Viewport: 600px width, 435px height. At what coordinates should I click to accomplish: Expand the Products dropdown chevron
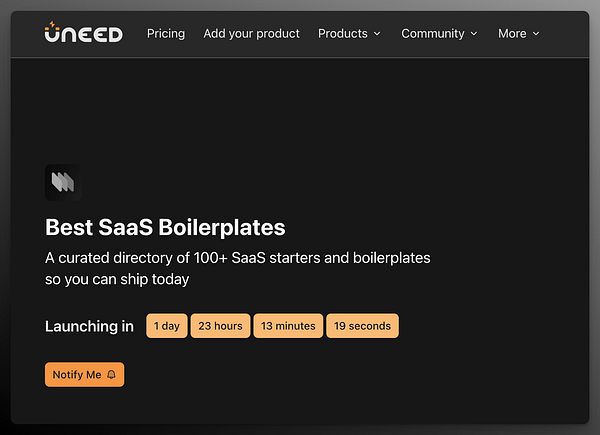377,34
